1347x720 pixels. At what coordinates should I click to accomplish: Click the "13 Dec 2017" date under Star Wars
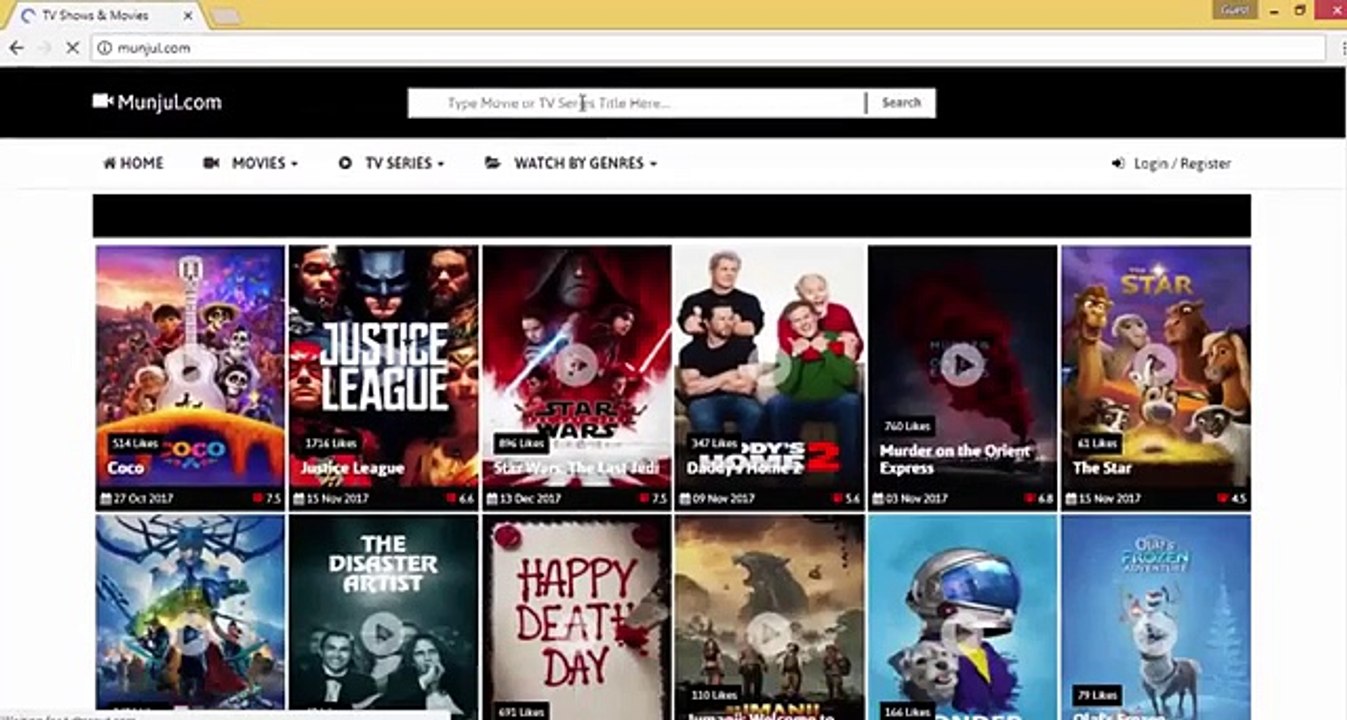[524, 498]
